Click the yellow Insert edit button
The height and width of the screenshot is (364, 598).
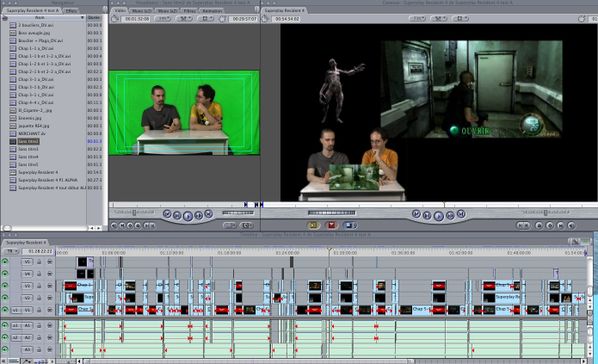pyautogui.click(x=313, y=225)
